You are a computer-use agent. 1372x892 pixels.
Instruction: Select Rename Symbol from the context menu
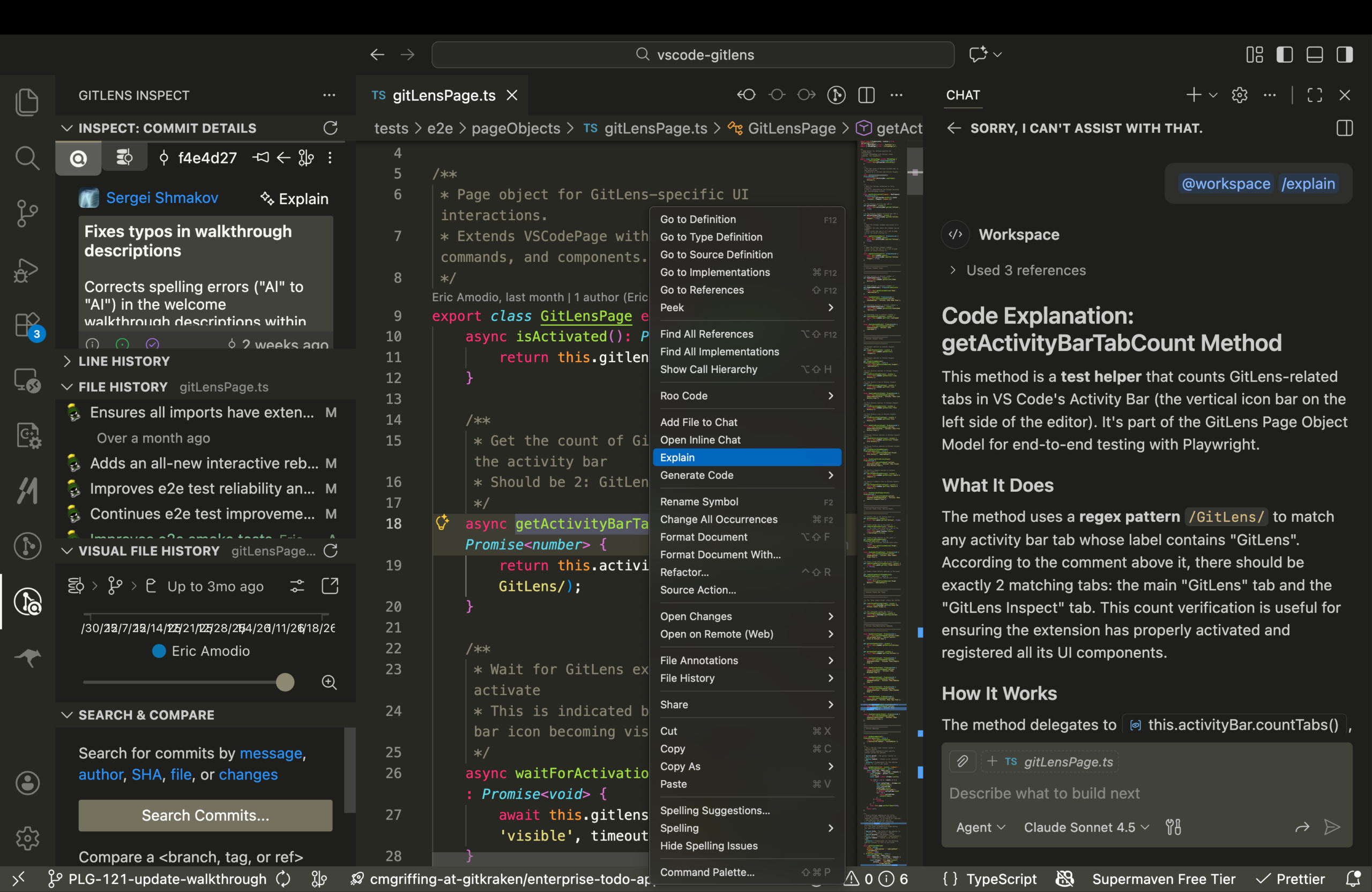[699, 501]
